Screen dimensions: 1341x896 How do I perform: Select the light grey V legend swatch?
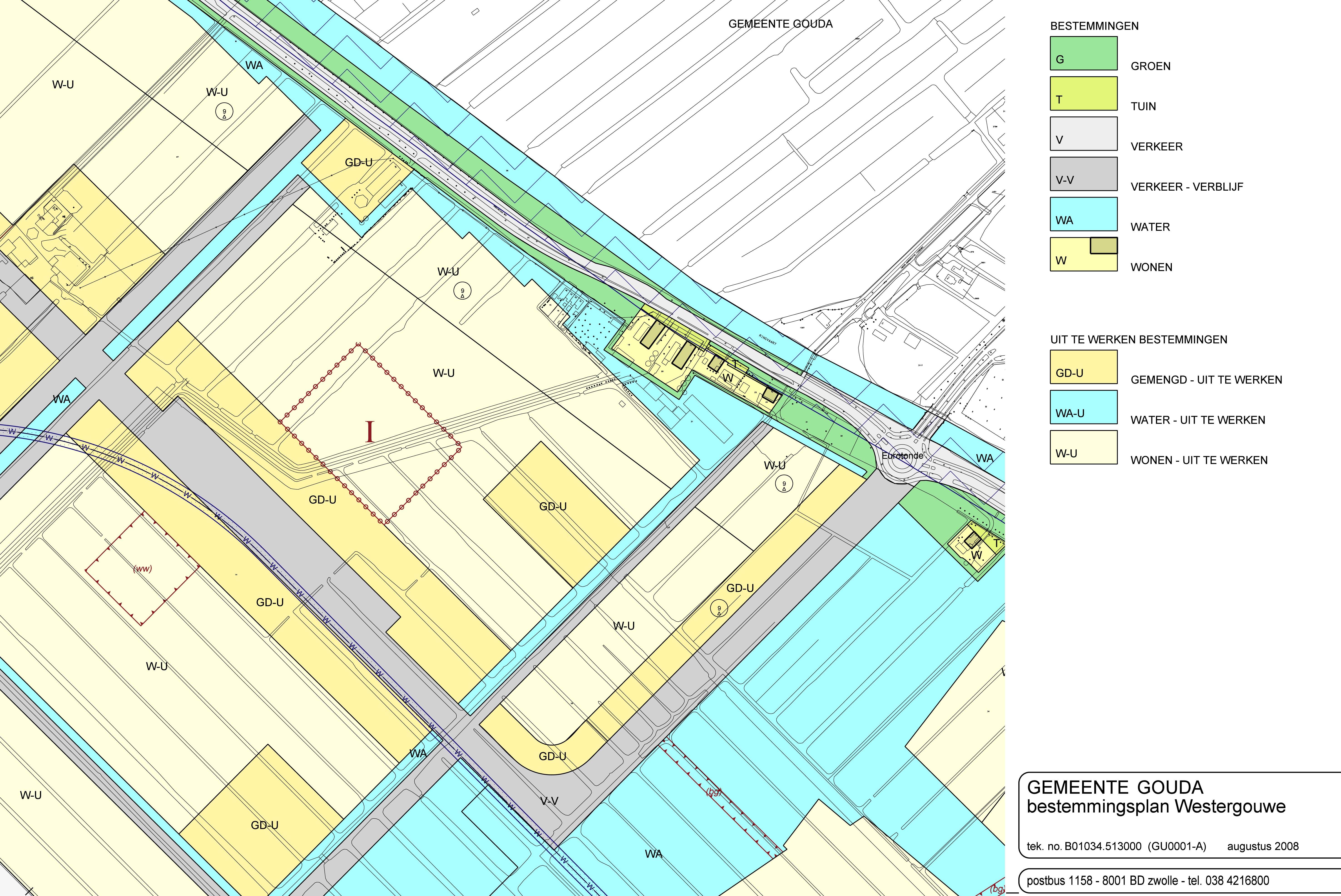coord(1083,134)
